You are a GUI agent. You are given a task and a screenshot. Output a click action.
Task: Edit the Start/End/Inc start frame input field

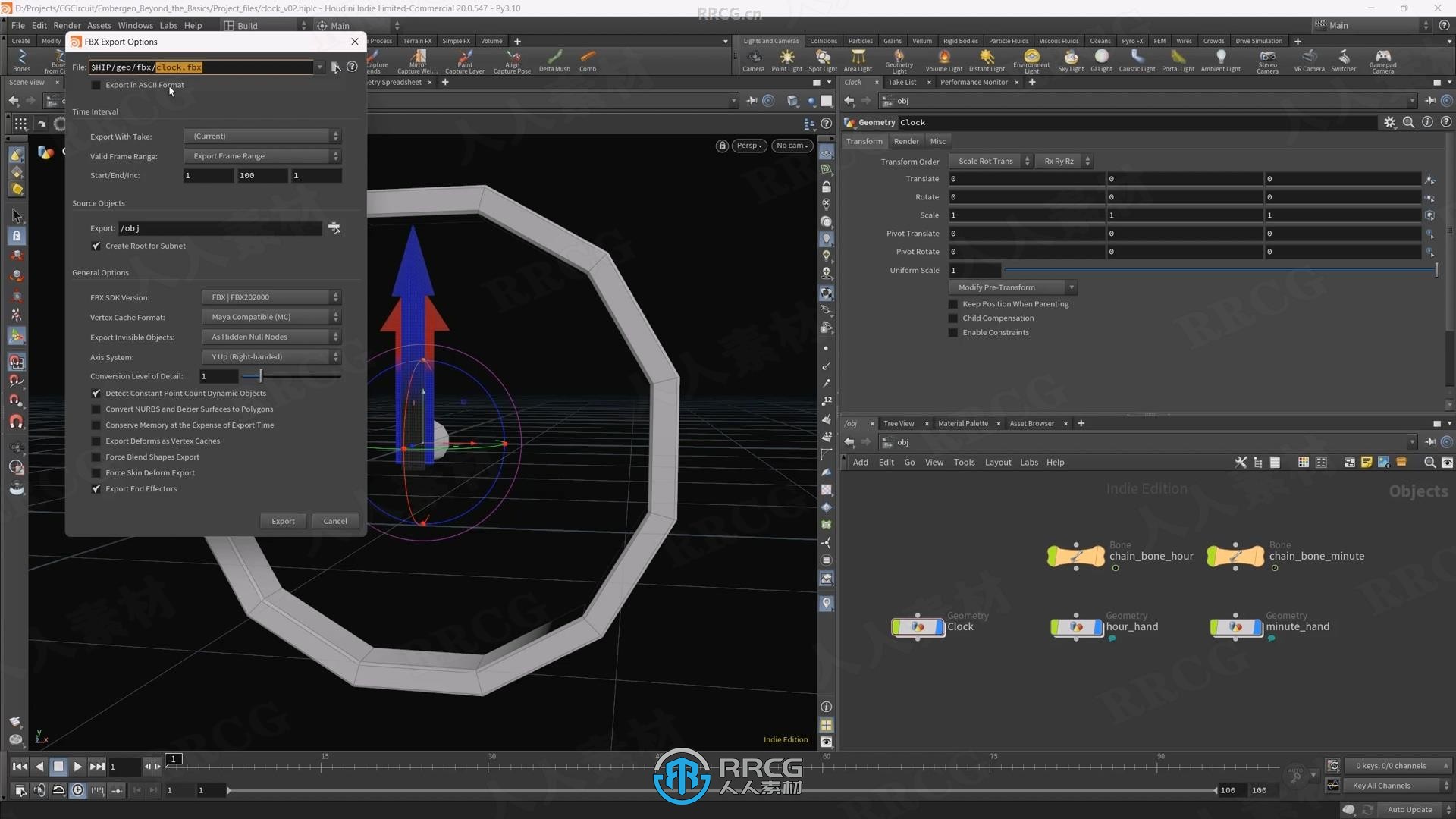tap(207, 174)
